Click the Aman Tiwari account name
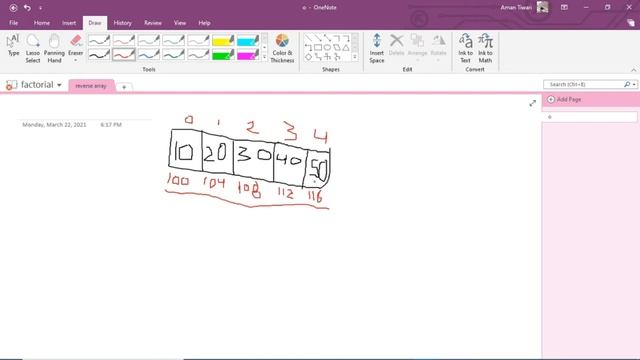The height and width of the screenshot is (360, 640). (516, 7)
